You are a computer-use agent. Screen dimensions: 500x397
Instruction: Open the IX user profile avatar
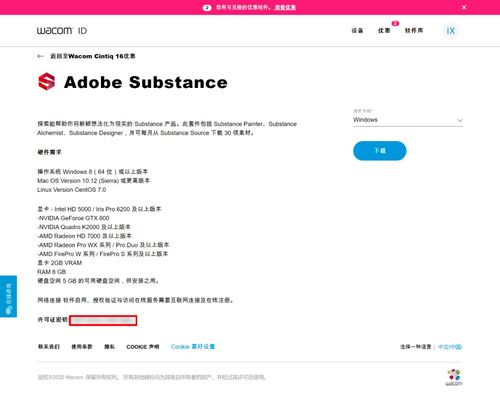click(451, 31)
